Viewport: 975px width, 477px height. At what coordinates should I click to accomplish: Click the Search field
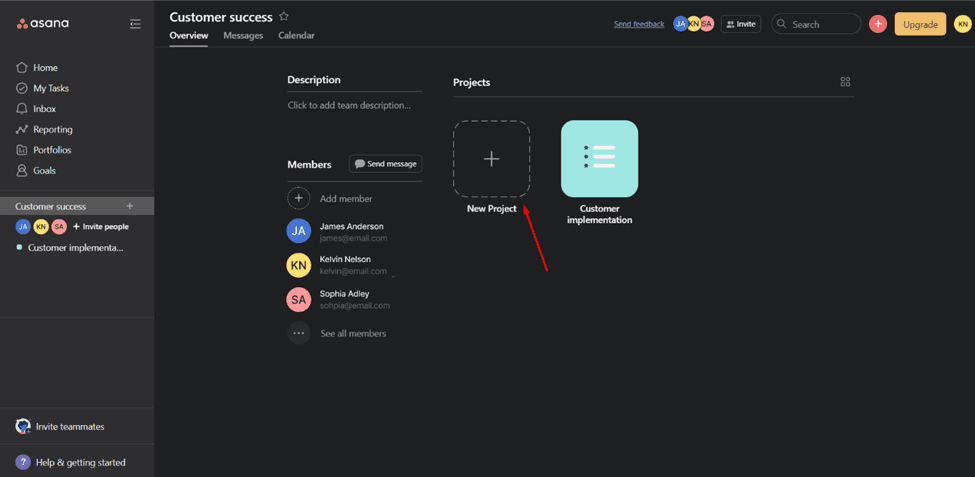tap(816, 24)
